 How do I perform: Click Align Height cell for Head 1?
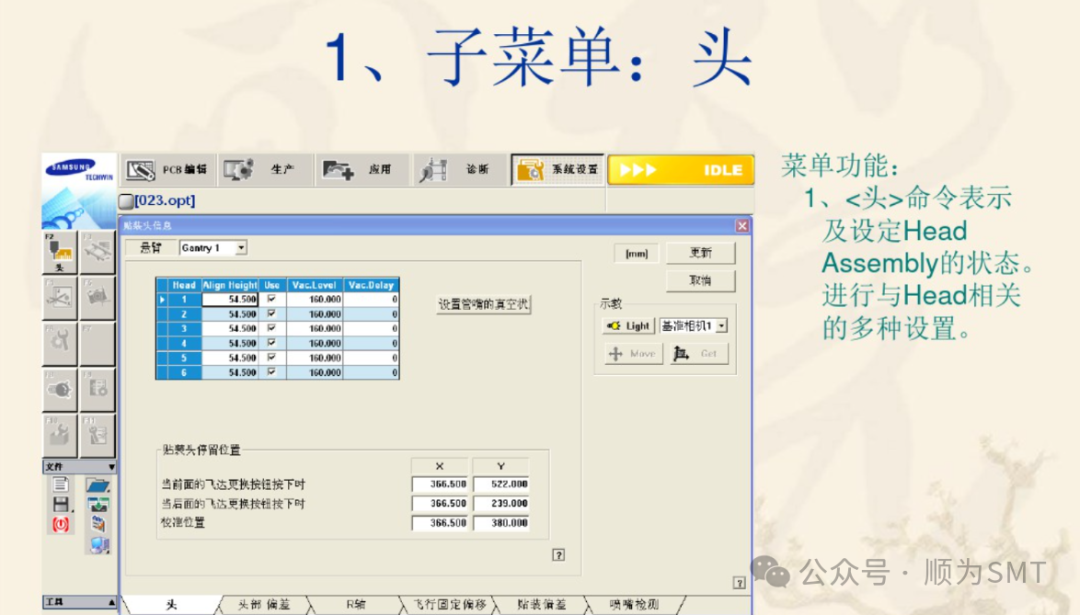coord(230,299)
